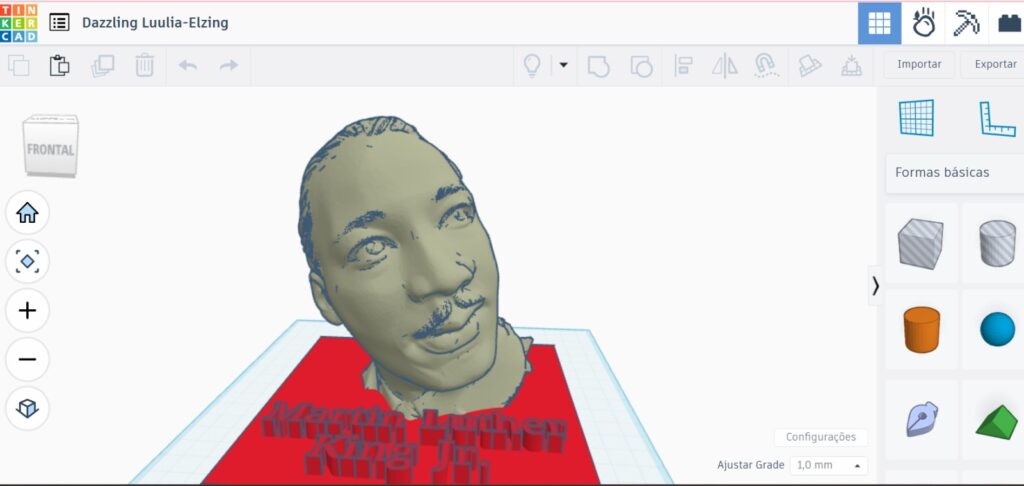Select the orange Cylinder shape
The image size is (1024, 486).
921,329
